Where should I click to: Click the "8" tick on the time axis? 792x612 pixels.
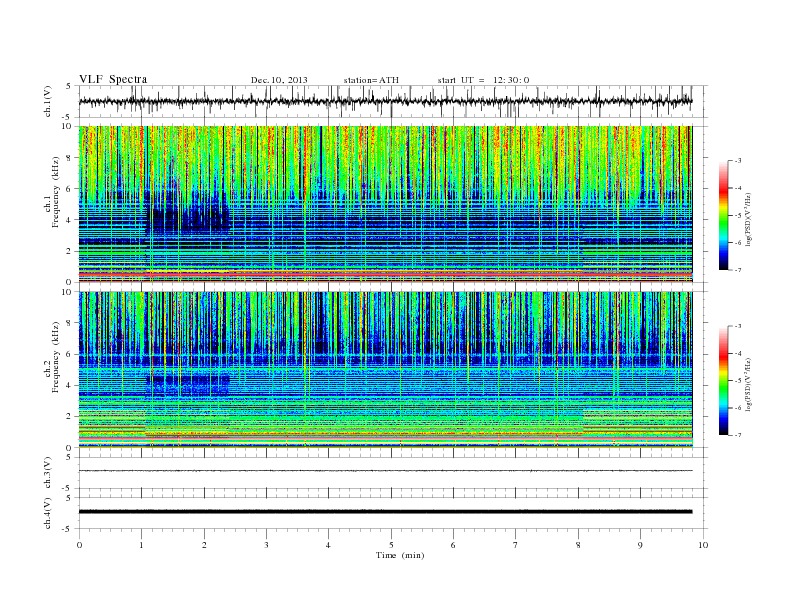click(578, 545)
